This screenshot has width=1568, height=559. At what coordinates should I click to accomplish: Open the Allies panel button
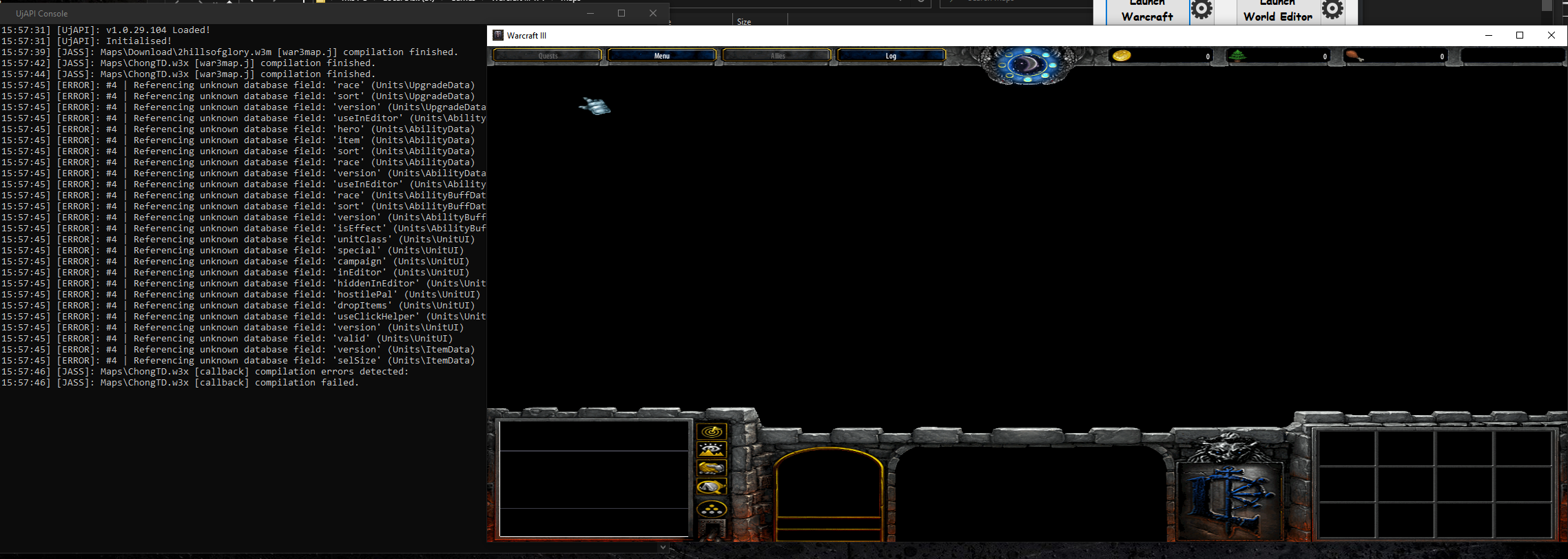[777, 56]
